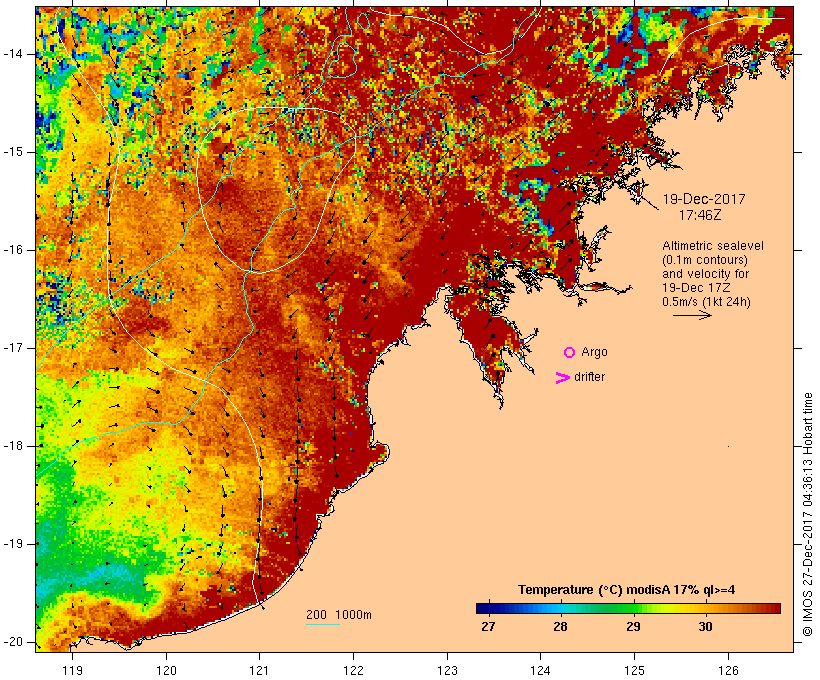Click the cyan depth contour legend line

click(323, 624)
